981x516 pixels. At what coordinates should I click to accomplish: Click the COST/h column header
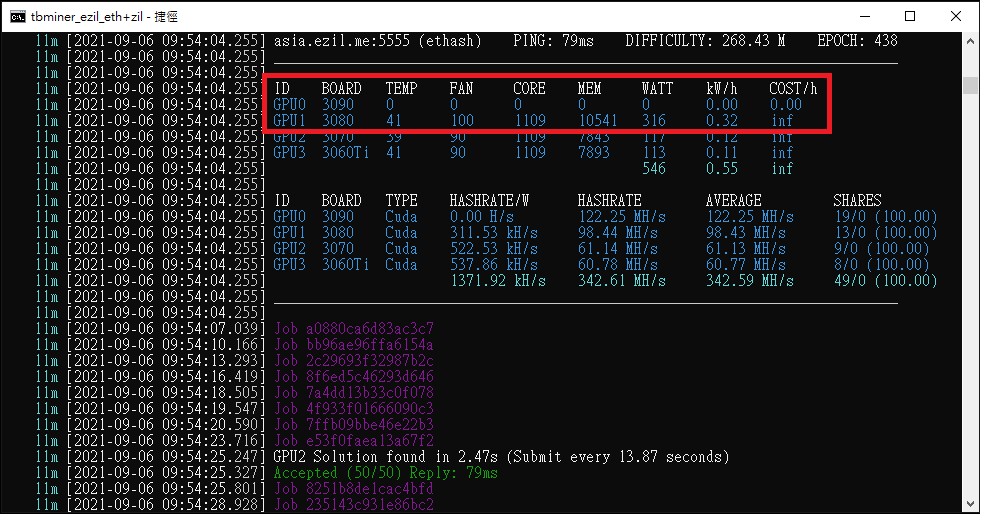coord(793,89)
